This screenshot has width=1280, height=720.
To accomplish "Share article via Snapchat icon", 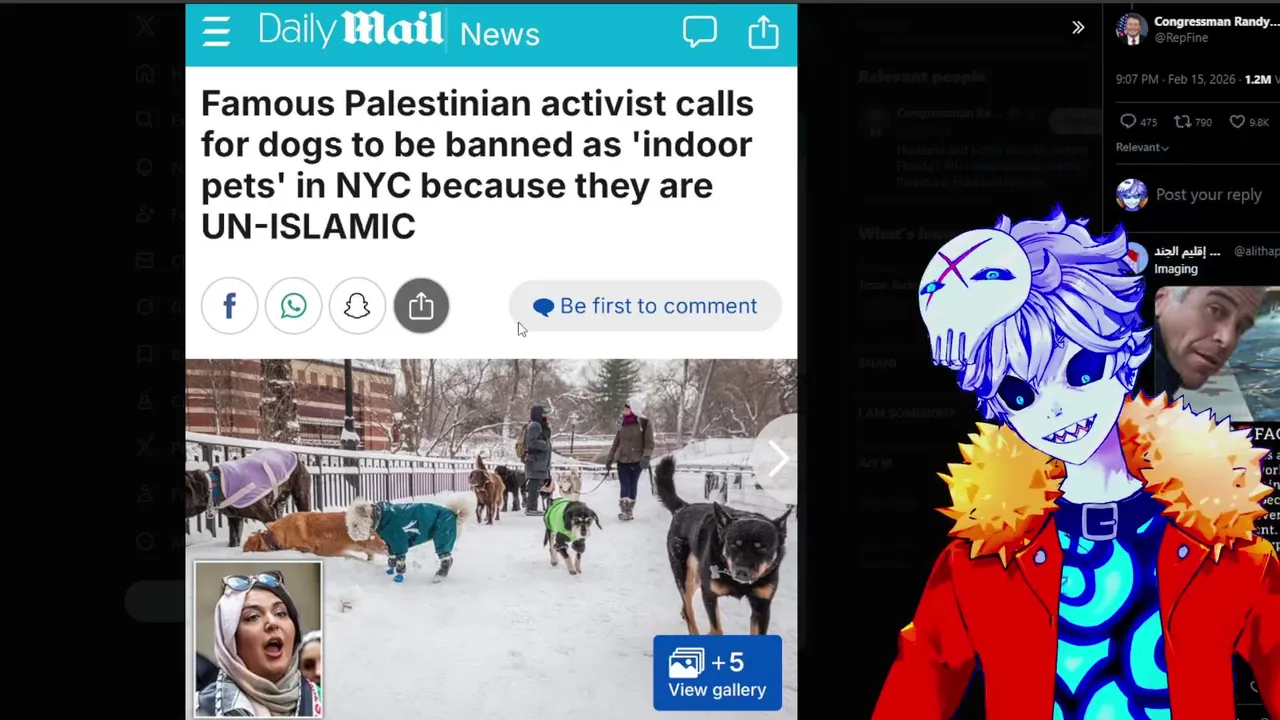I will 357,306.
